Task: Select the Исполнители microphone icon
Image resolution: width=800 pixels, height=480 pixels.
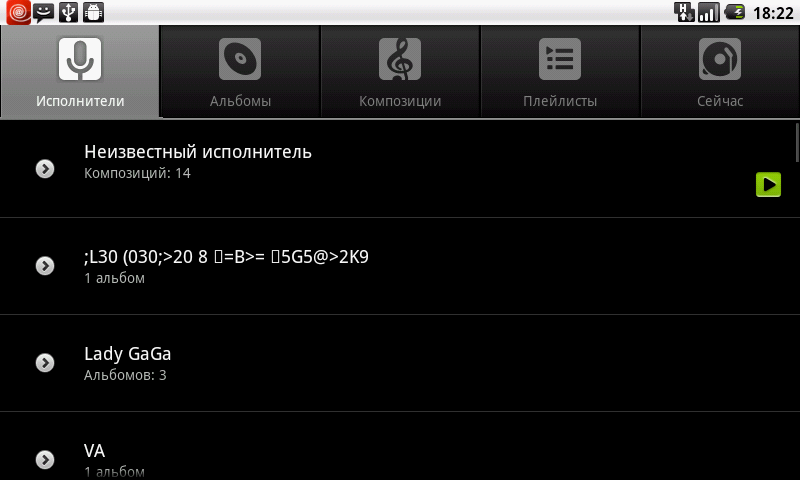Action: [80, 59]
